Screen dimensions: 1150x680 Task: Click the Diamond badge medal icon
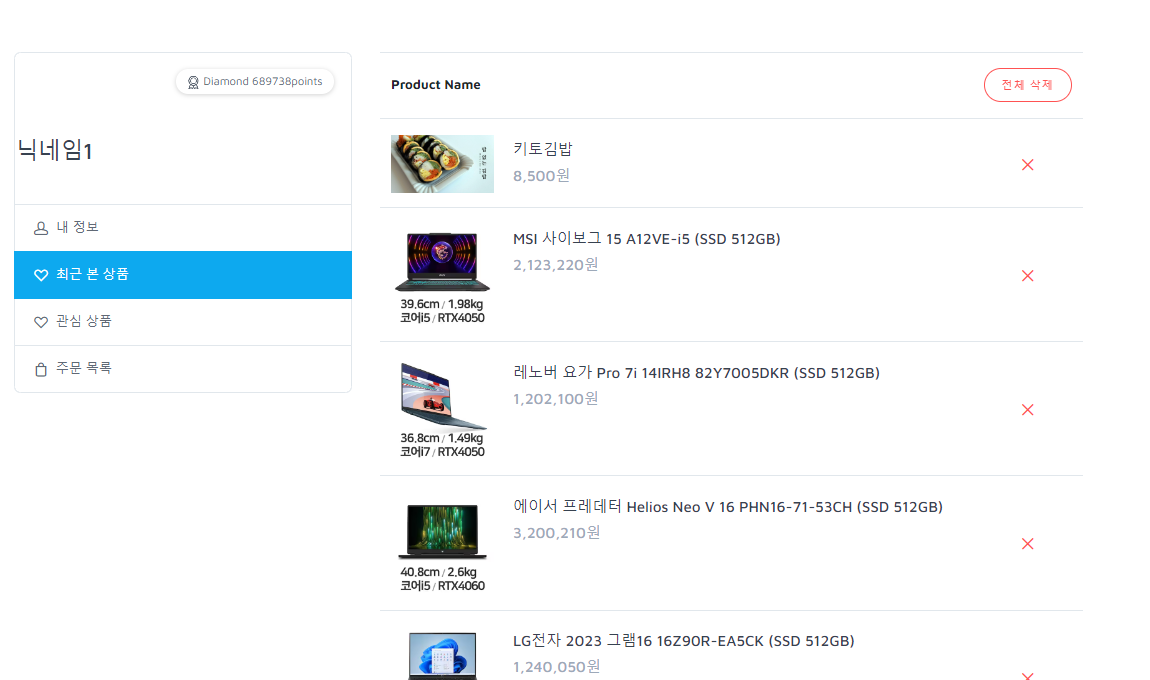193,82
